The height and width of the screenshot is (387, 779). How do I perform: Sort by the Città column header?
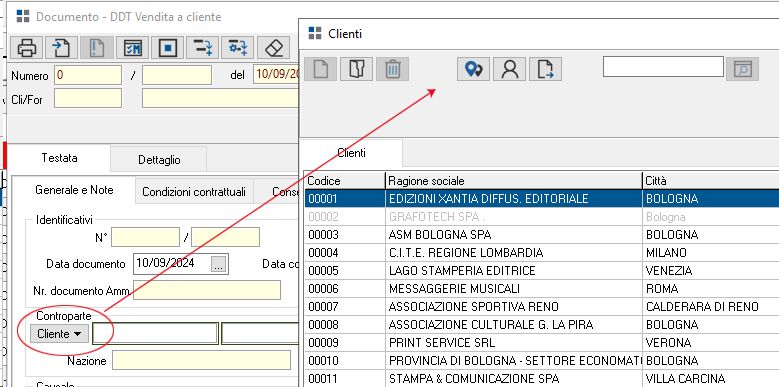point(711,180)
